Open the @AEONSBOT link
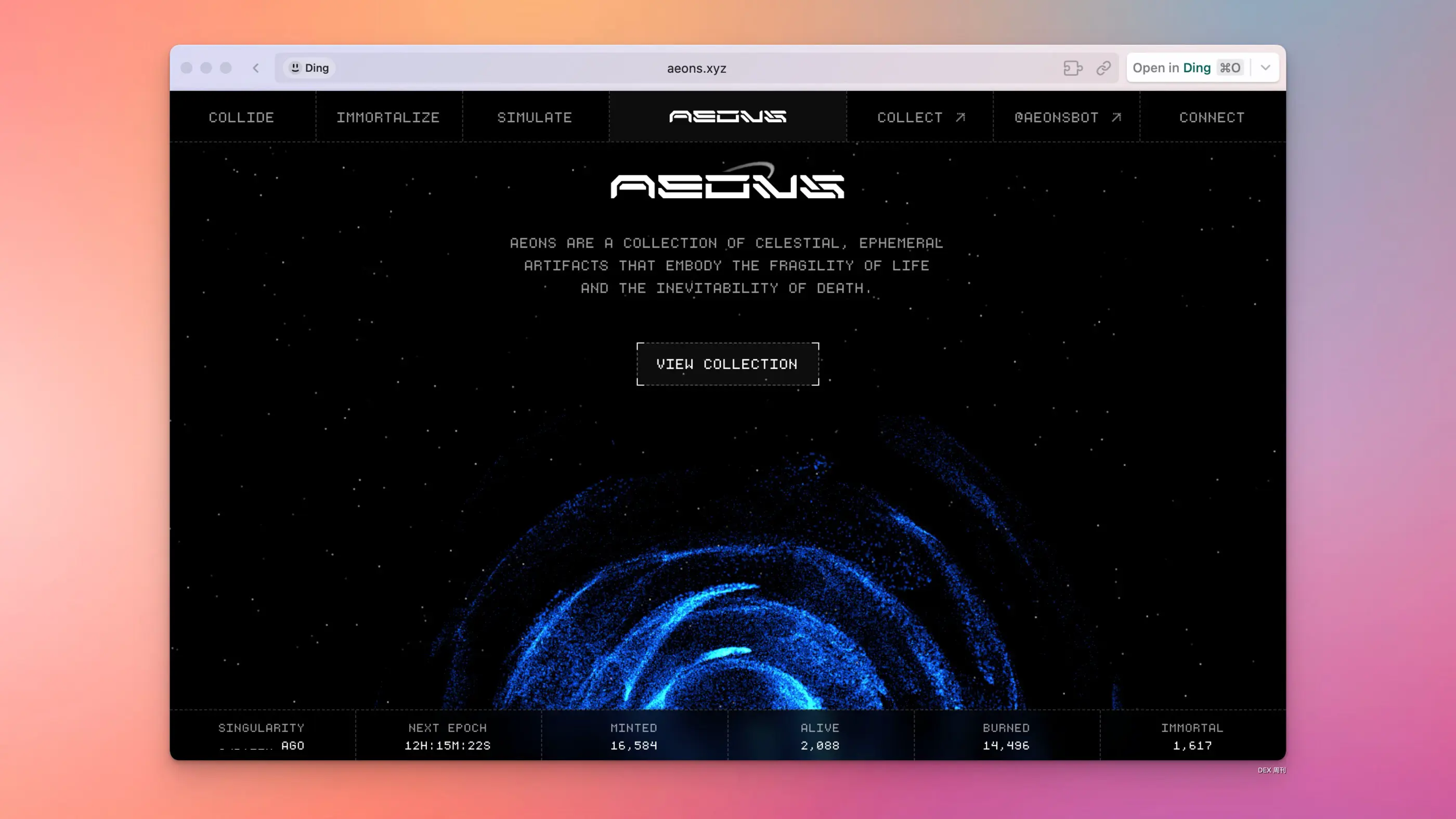The height and width of the screenshot is (819, 1456). (x=1056, y=118)
